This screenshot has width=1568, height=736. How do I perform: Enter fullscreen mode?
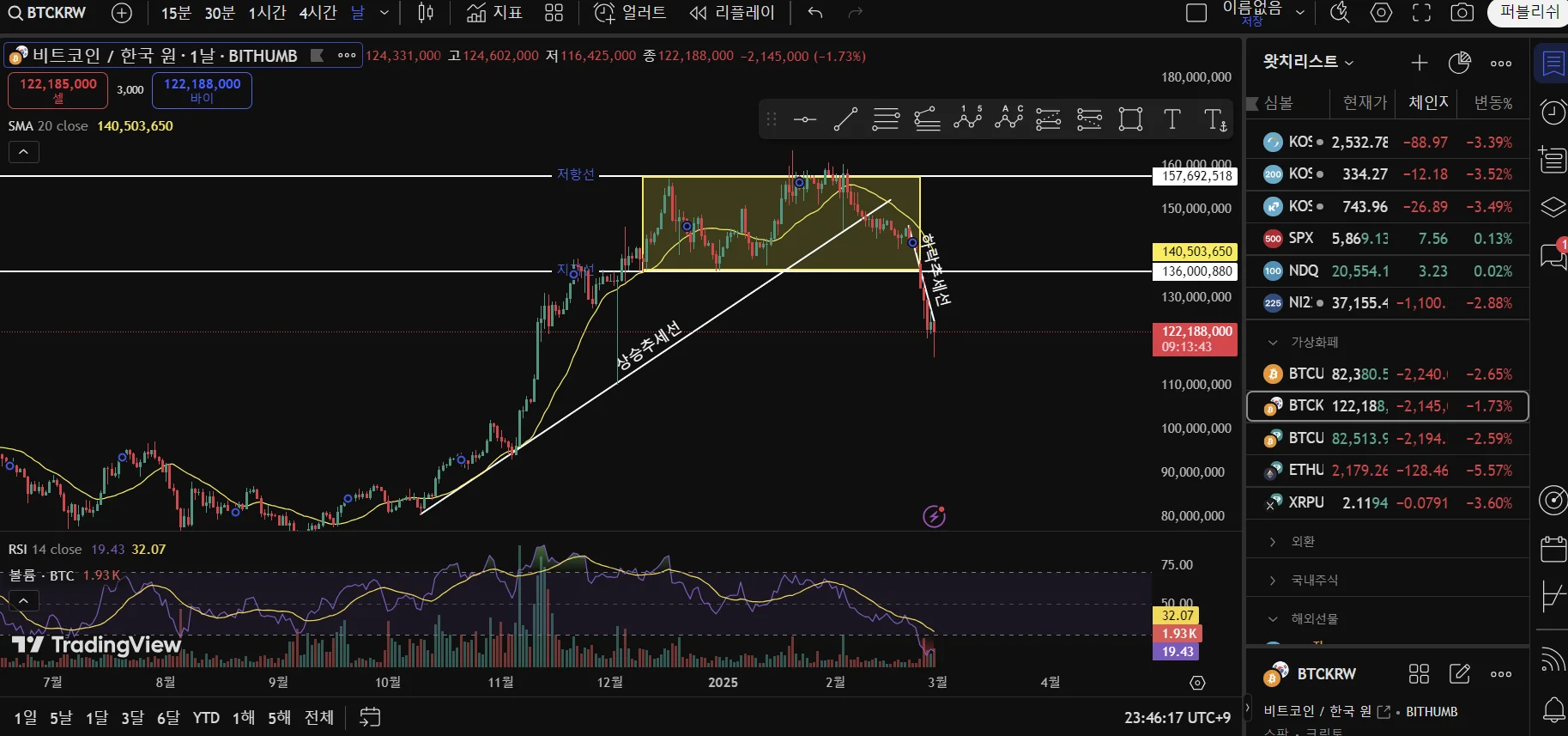1422,13
